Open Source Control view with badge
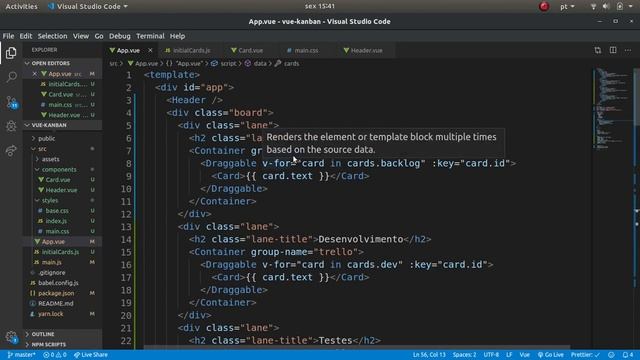640x360 pixels. point(11,102)
